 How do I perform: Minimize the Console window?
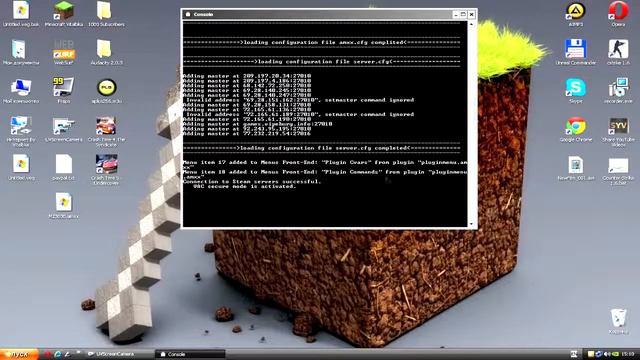point(456,14)
